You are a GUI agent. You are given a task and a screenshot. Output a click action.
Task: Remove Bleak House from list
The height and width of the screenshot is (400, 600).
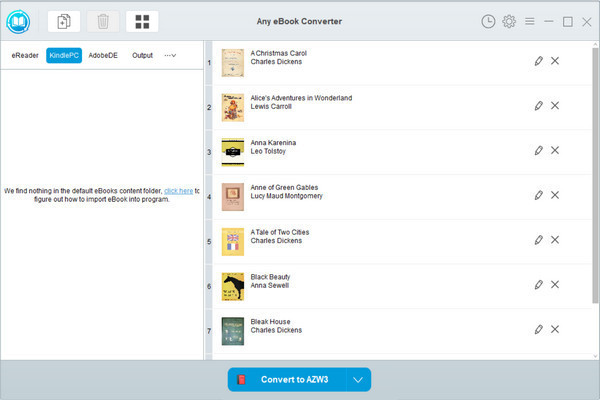555,329
